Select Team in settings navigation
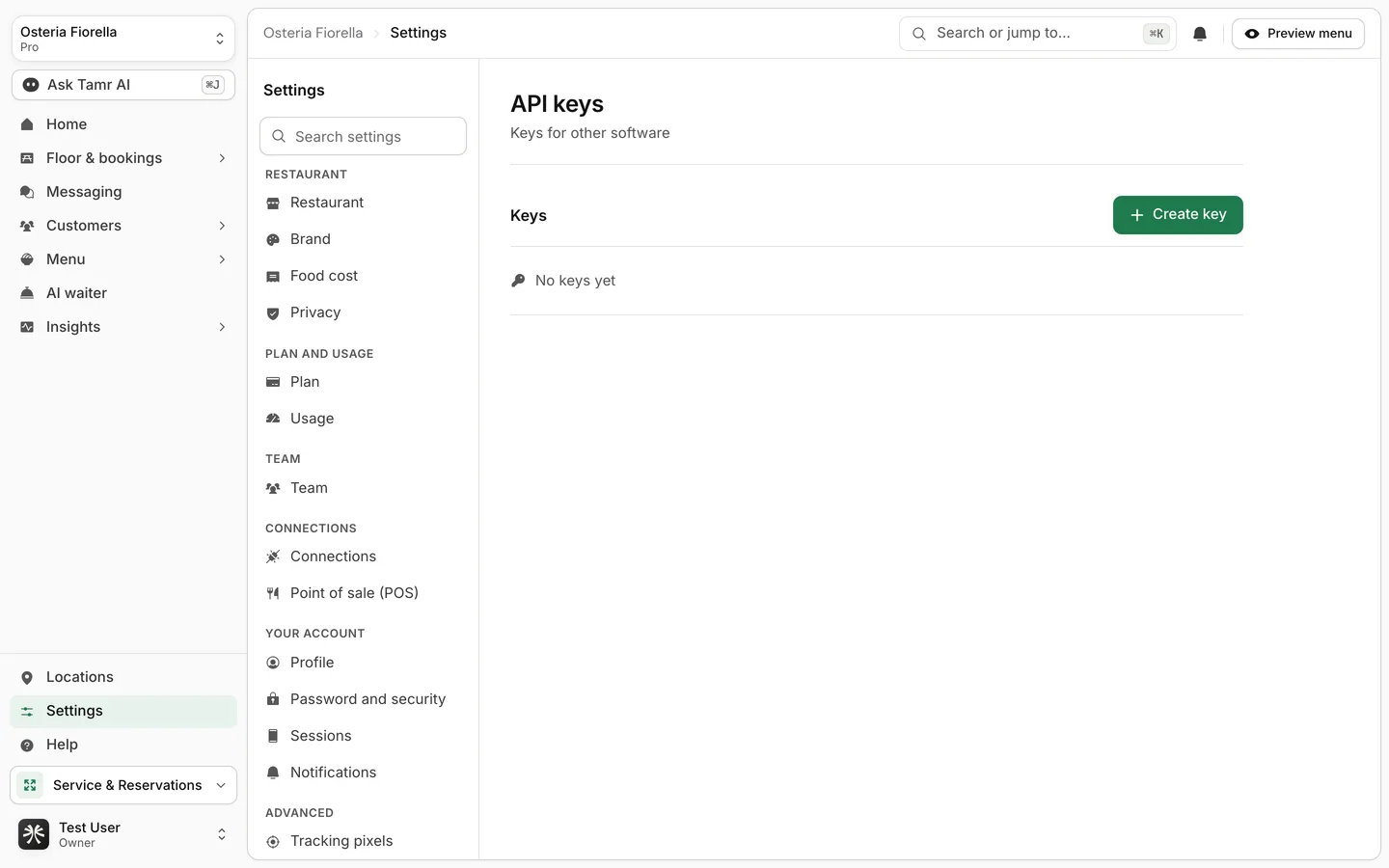The image size is (1389, 868). point(363,488)
